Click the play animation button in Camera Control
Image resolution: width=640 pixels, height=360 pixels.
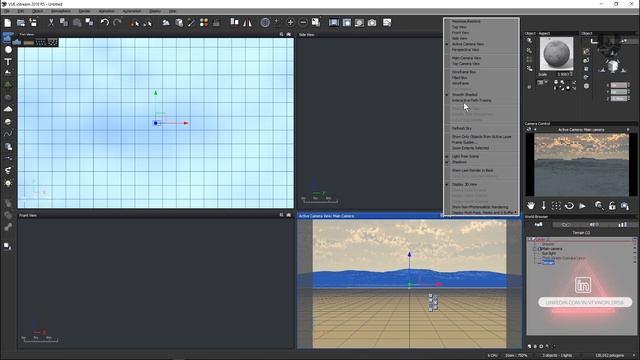tap(582, 206)
